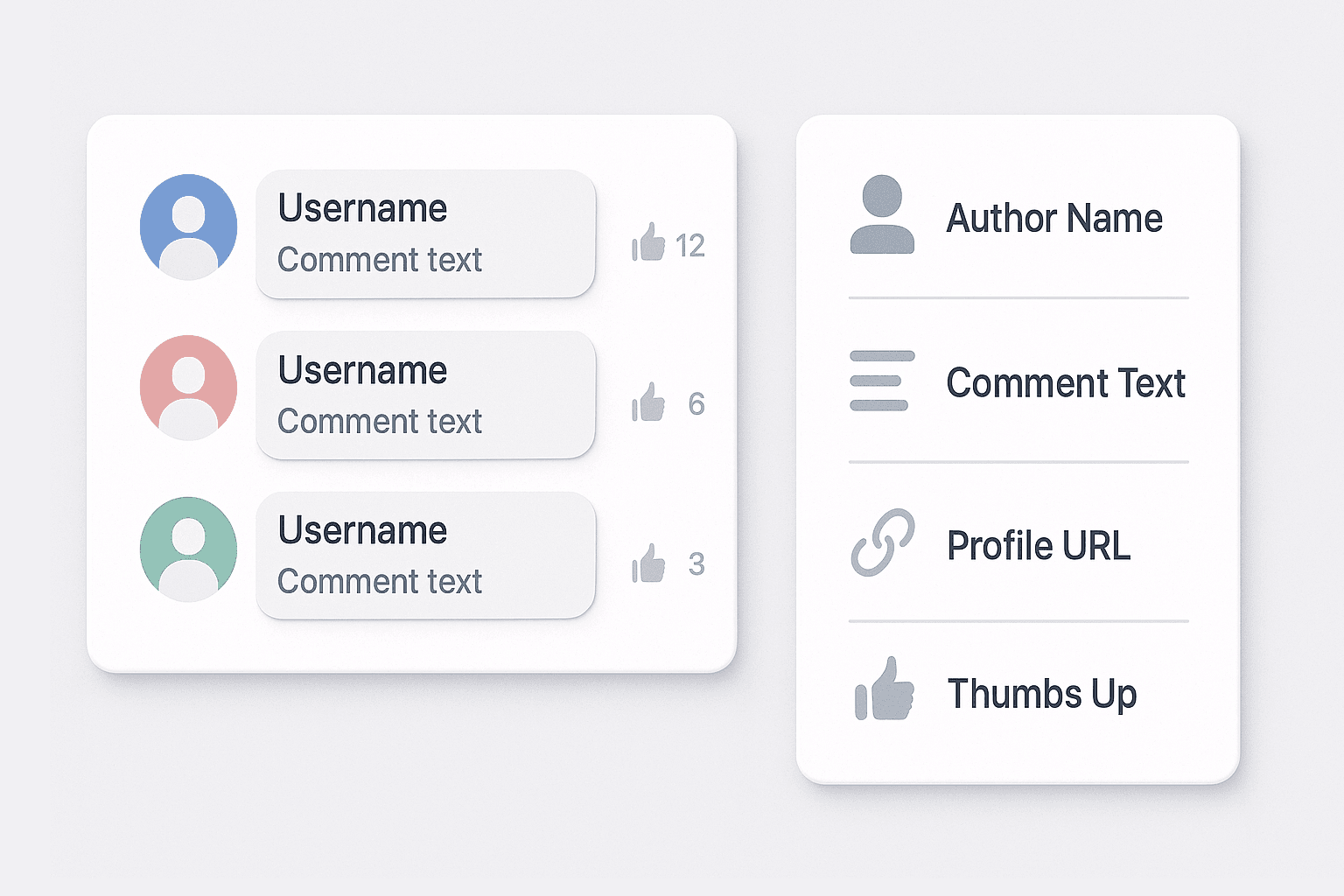Click the chain link icon beside Profile URL
1344x896 pixels.
pyautogui.click(x=883, y=542)
